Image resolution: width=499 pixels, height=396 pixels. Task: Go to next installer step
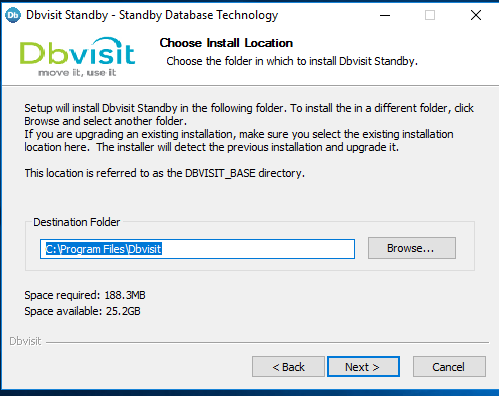[363, 367]
